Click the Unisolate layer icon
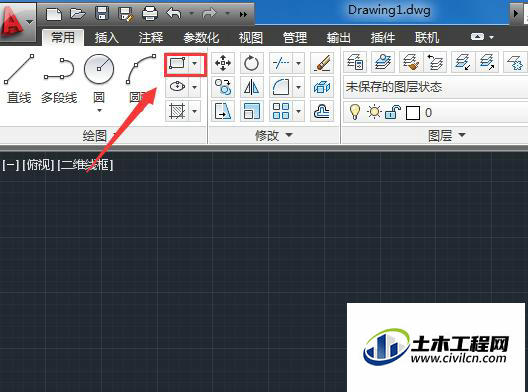Viewport: 528px width, 392px height. point(488,62)
